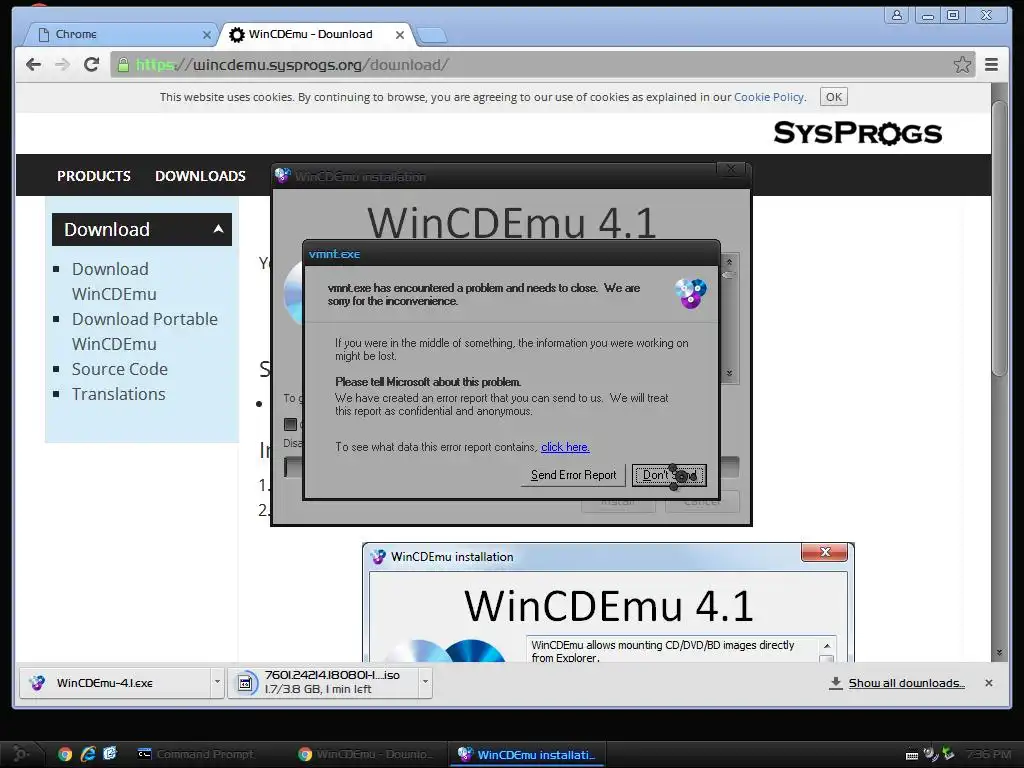Click the vmnt.exe dialog disc icon
Image resolution: width=1024 pixels, height=768 pixels.
pos(690,293)
